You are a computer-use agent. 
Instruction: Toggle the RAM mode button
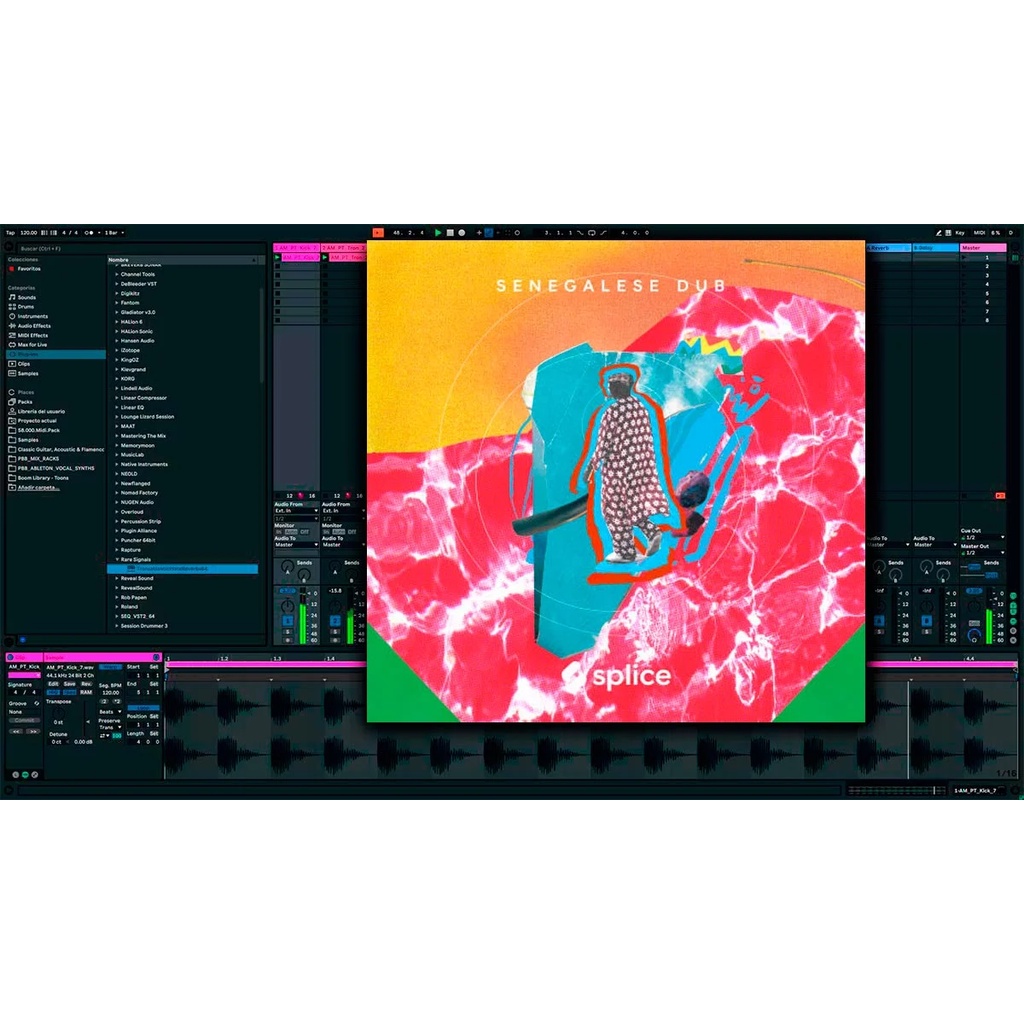click(86, 692)
